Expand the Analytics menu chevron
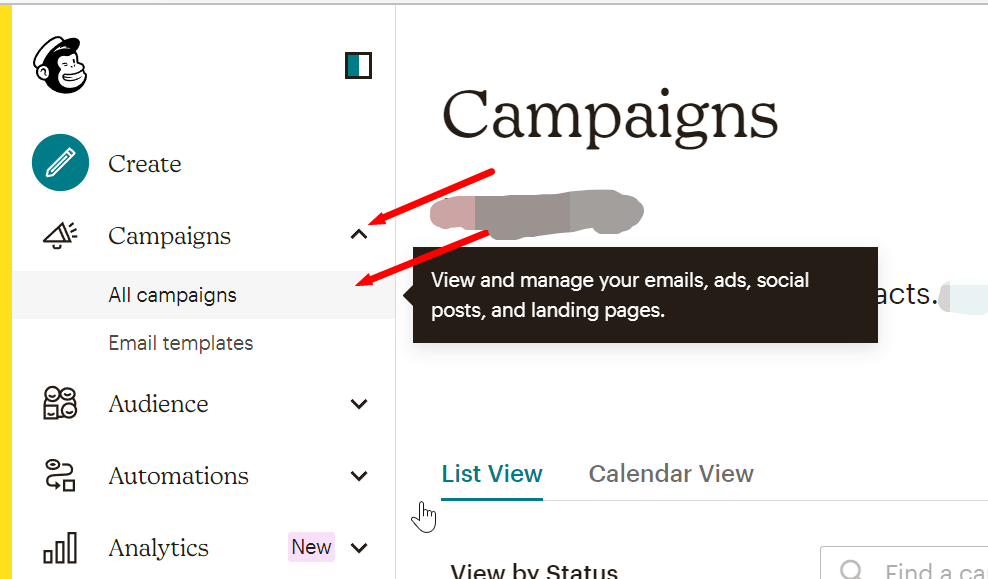The image size is (988, 579). click(360, 548)
